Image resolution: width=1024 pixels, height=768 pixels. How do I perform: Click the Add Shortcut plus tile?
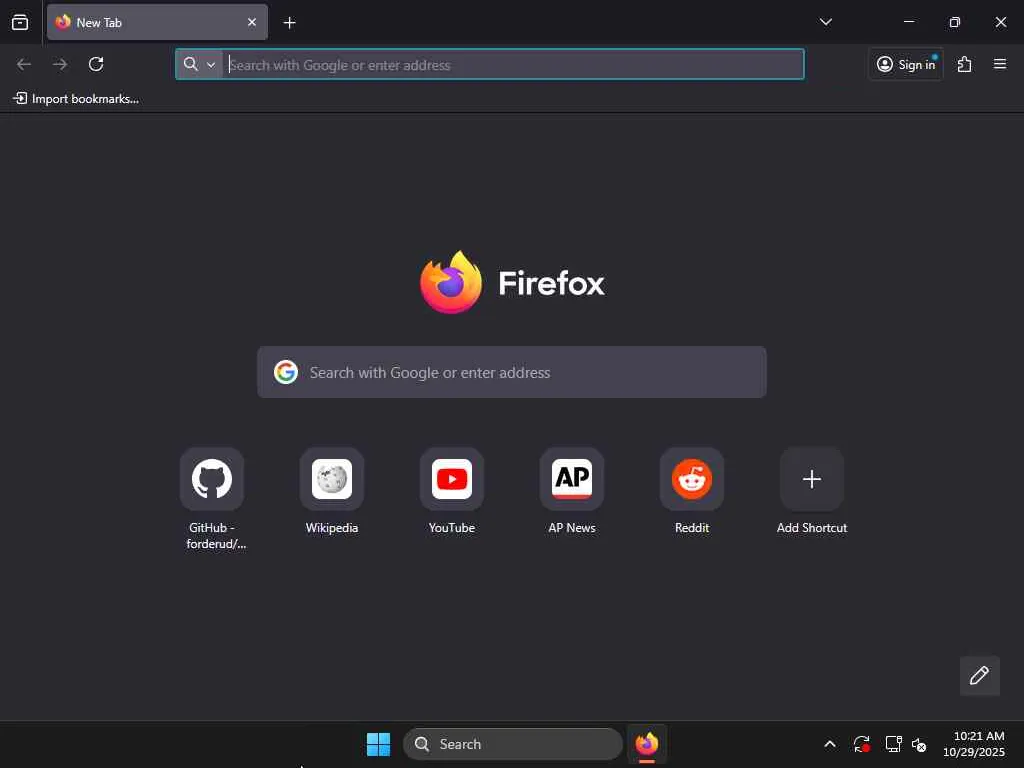point(812,479)
